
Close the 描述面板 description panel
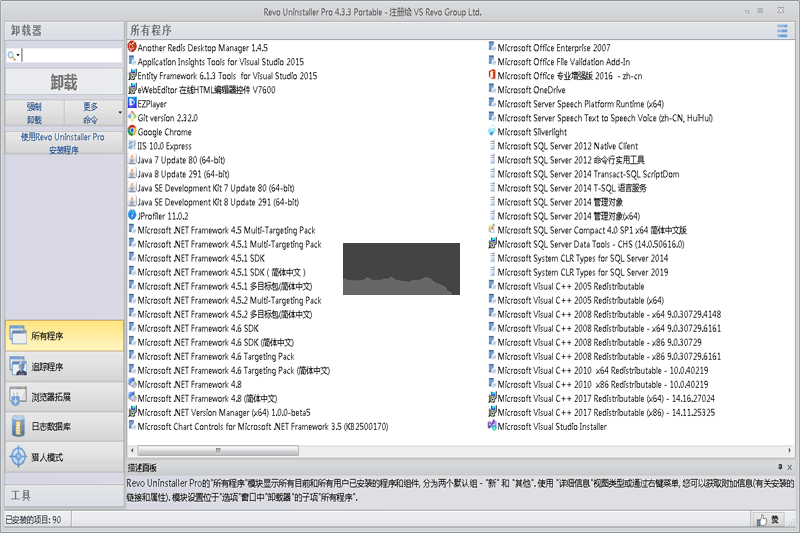(x=789, y=467)
